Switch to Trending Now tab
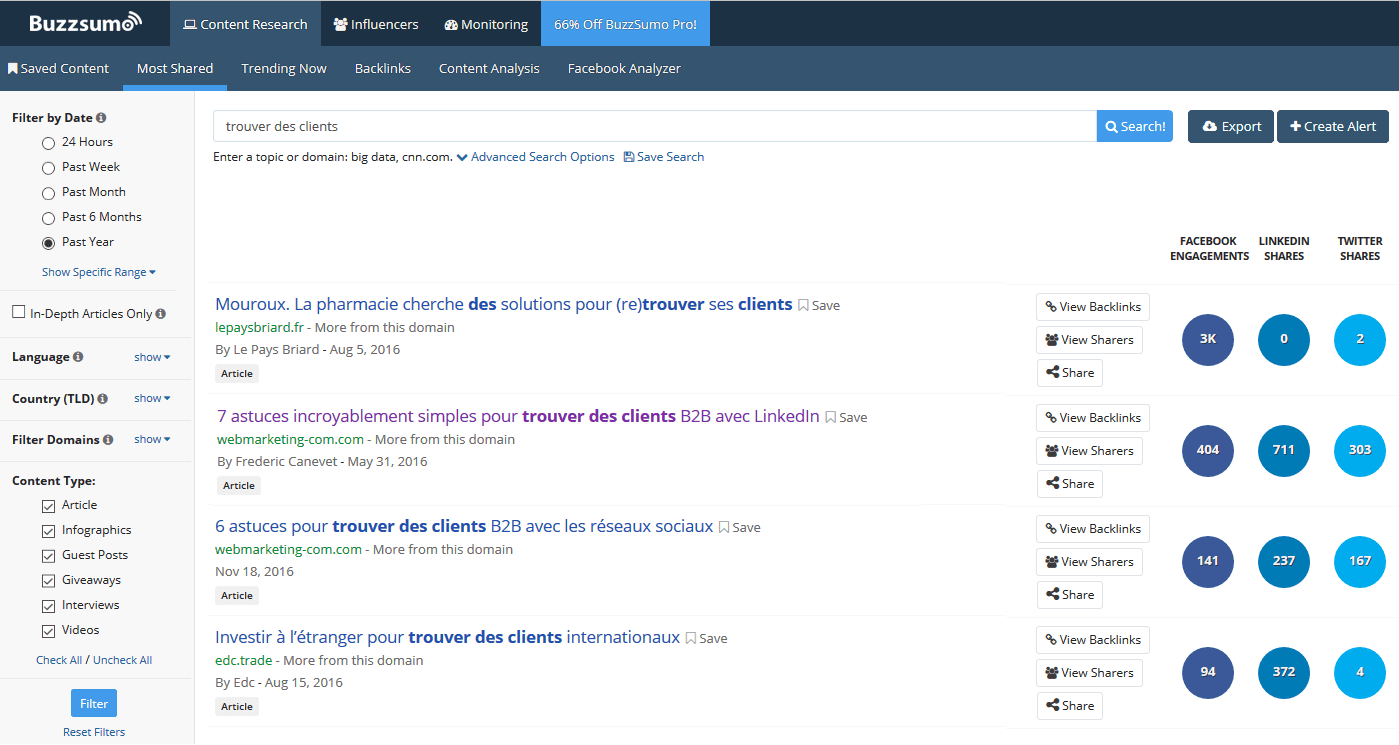This screenshot has width=1399, height=745. pyautogui.click(x=284, y=69)
